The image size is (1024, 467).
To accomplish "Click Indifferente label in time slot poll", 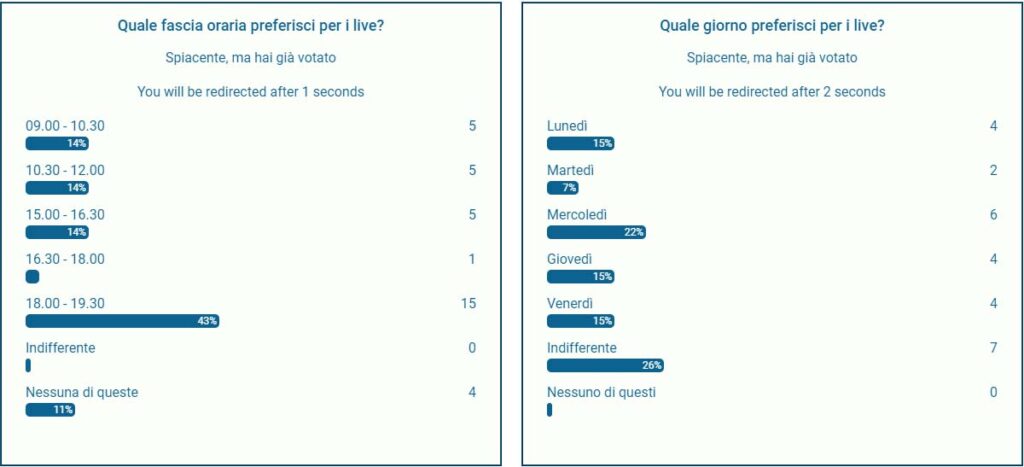I will pos(60,348).
